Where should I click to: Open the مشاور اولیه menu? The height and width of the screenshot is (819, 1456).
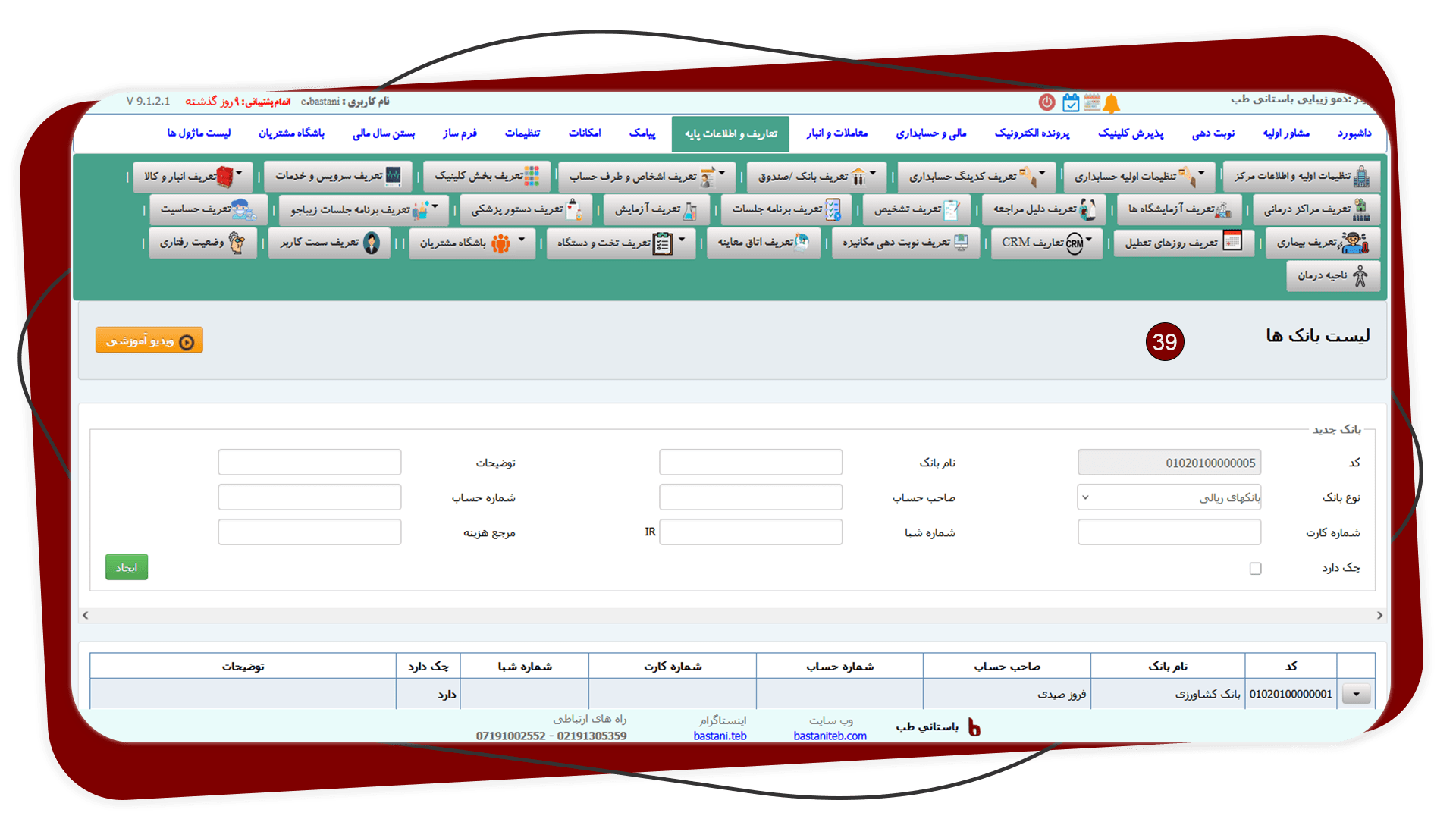(1286, 133)
